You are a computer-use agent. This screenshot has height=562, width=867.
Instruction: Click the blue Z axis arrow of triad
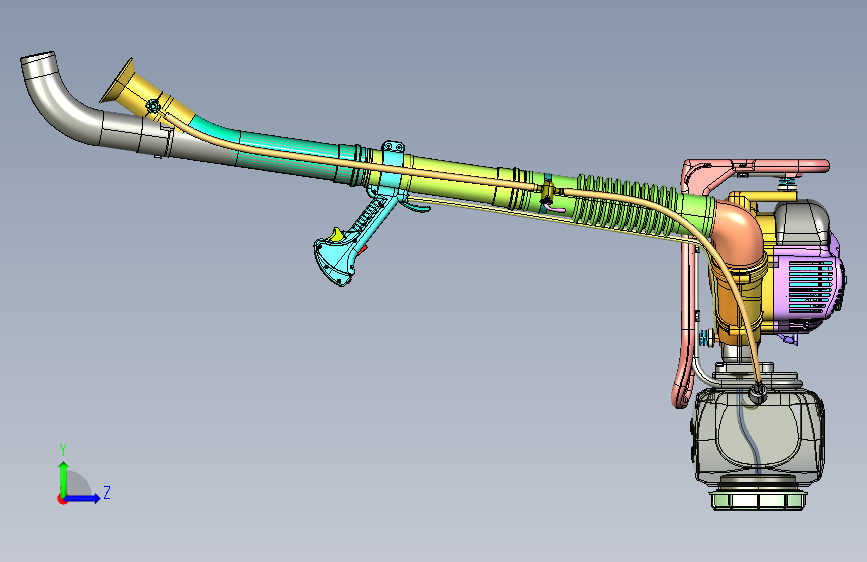click(84, 498)
